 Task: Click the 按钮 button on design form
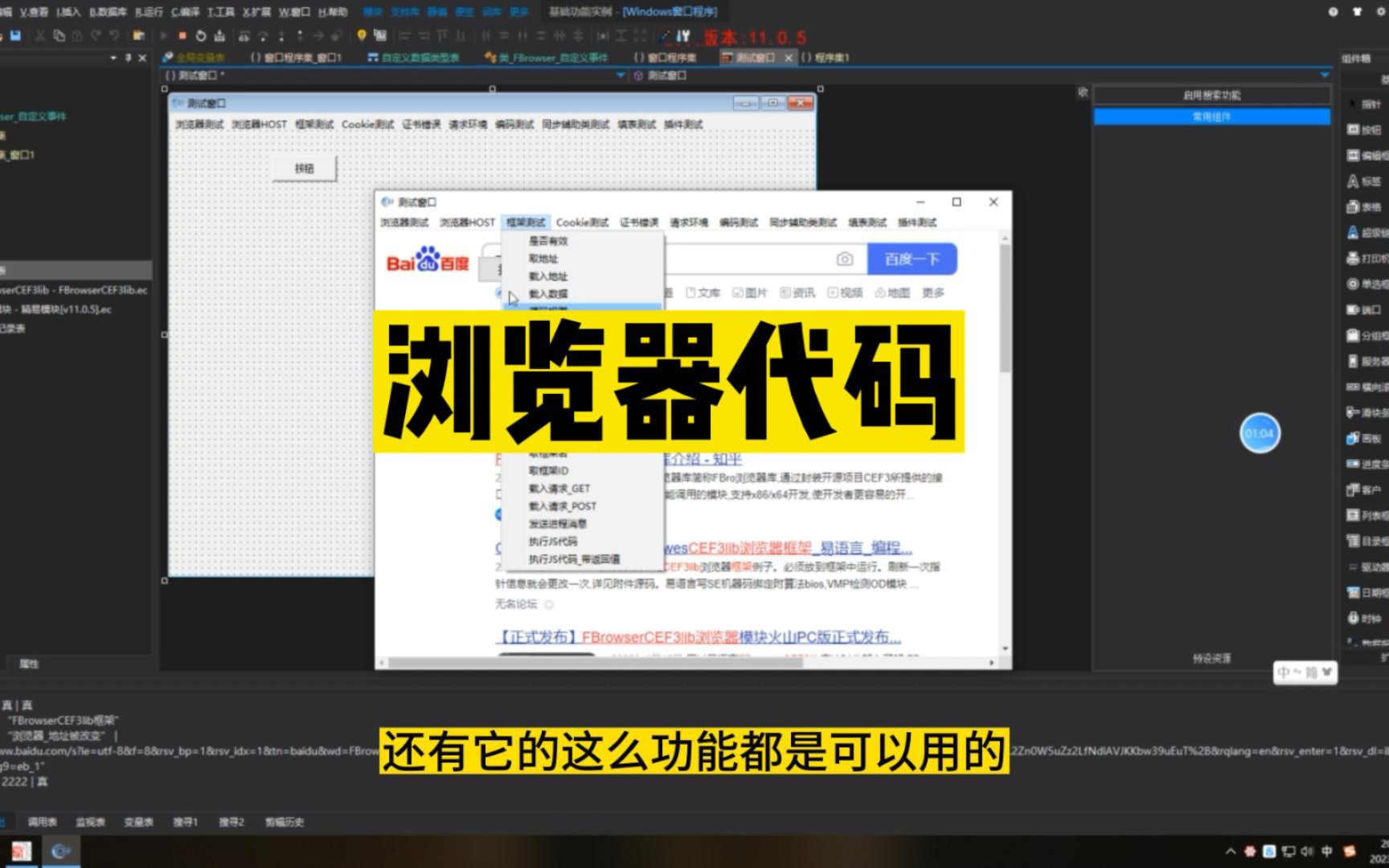pos(304,169)
